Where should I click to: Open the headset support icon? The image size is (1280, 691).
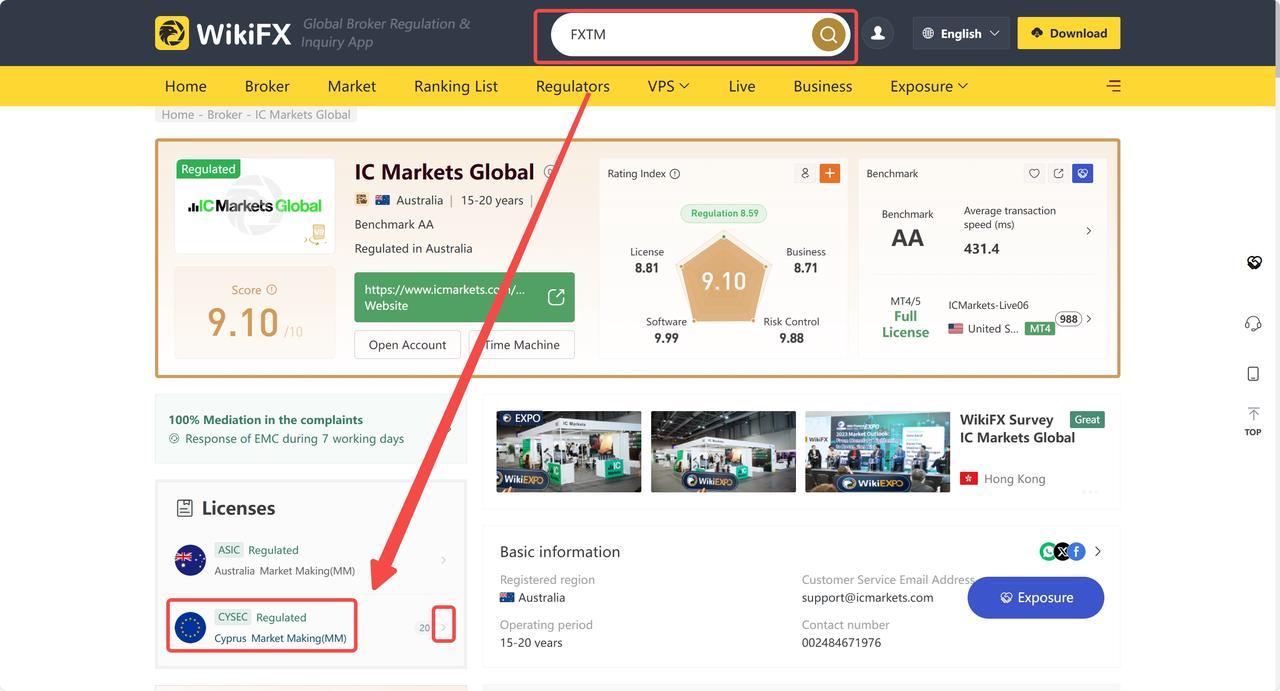click(x=1253, y=323)
